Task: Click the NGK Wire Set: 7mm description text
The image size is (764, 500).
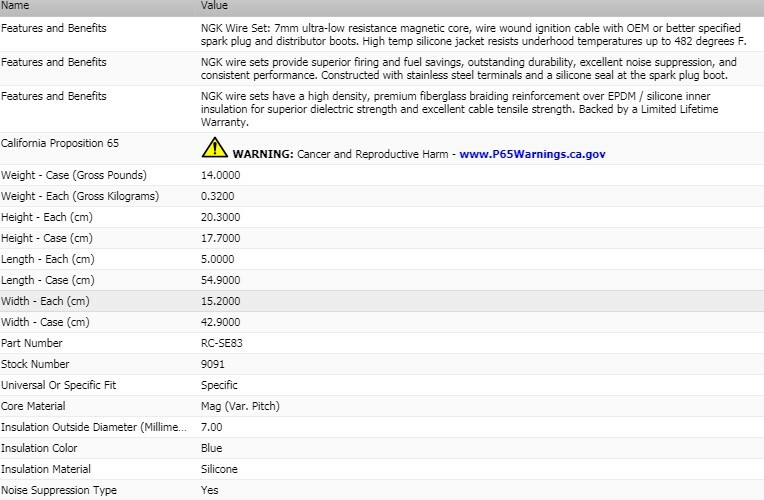Action: (x=473, y=35)
